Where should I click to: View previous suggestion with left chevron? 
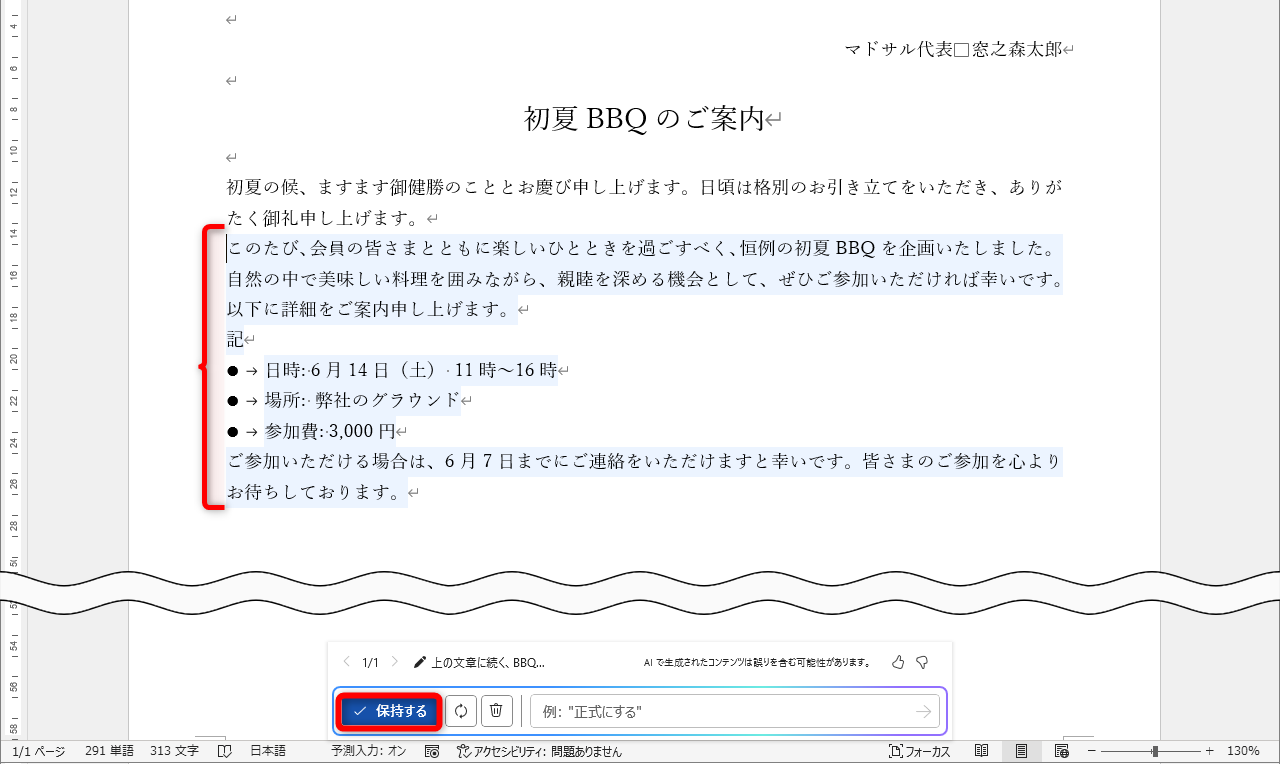[346, 661]
